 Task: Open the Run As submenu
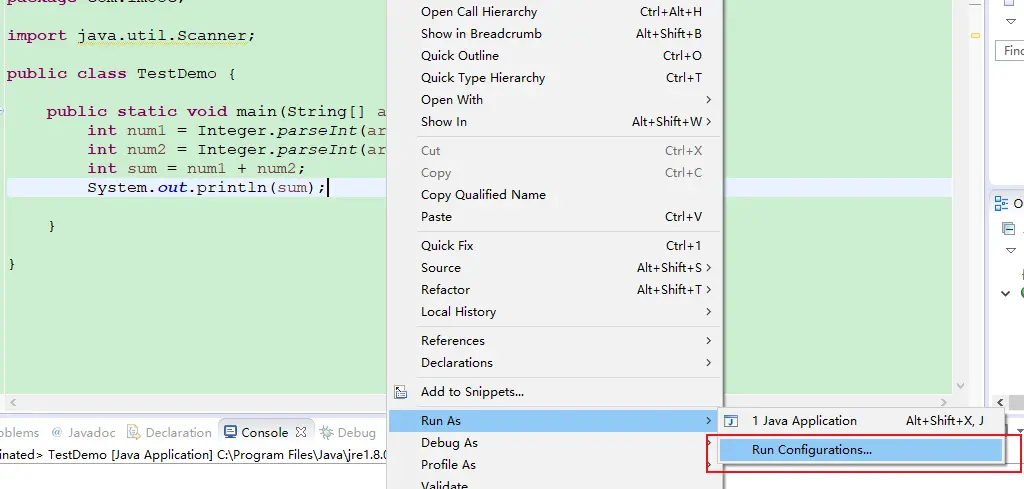[x=555, y=421]
